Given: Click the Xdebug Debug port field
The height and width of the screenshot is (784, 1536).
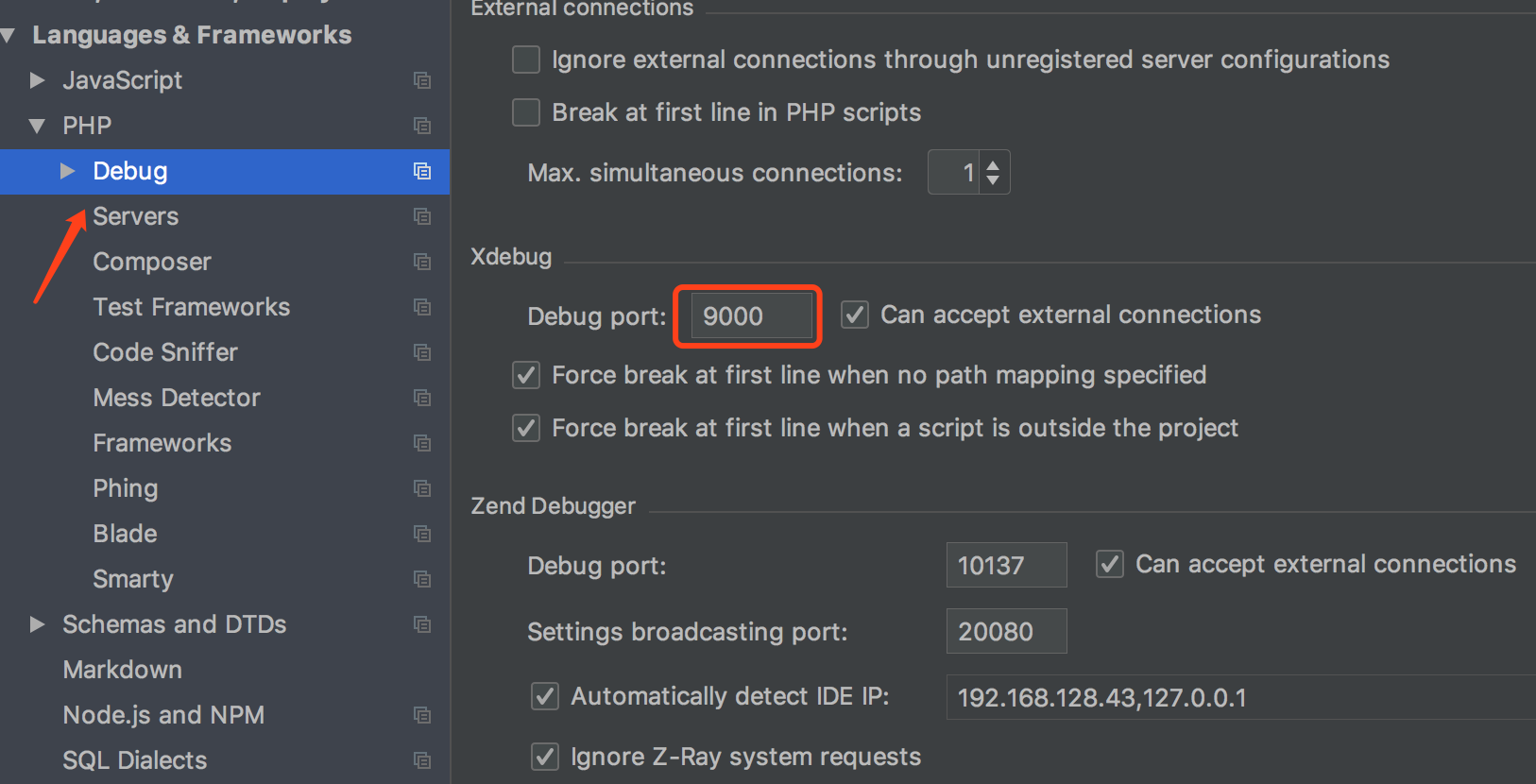Looking at the screenshot, I should click(750, 316).
